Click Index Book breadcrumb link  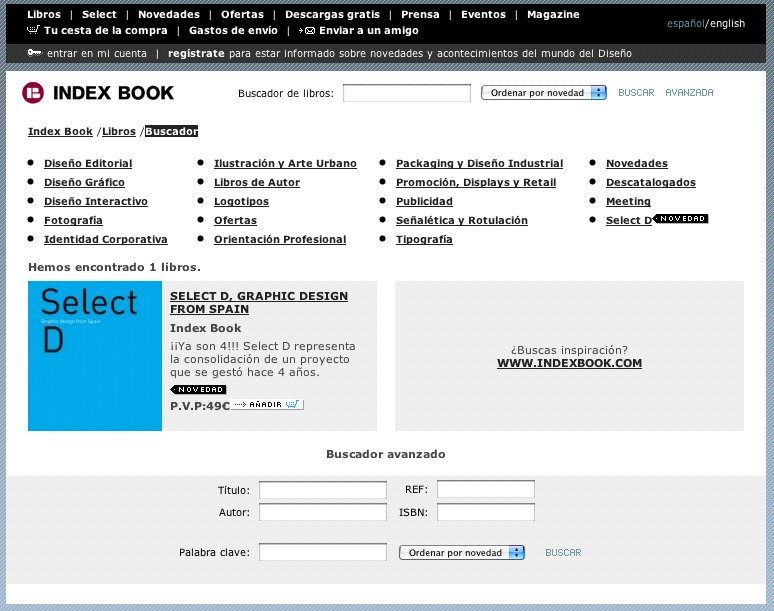pyautogui.click(x=60, y=131)
